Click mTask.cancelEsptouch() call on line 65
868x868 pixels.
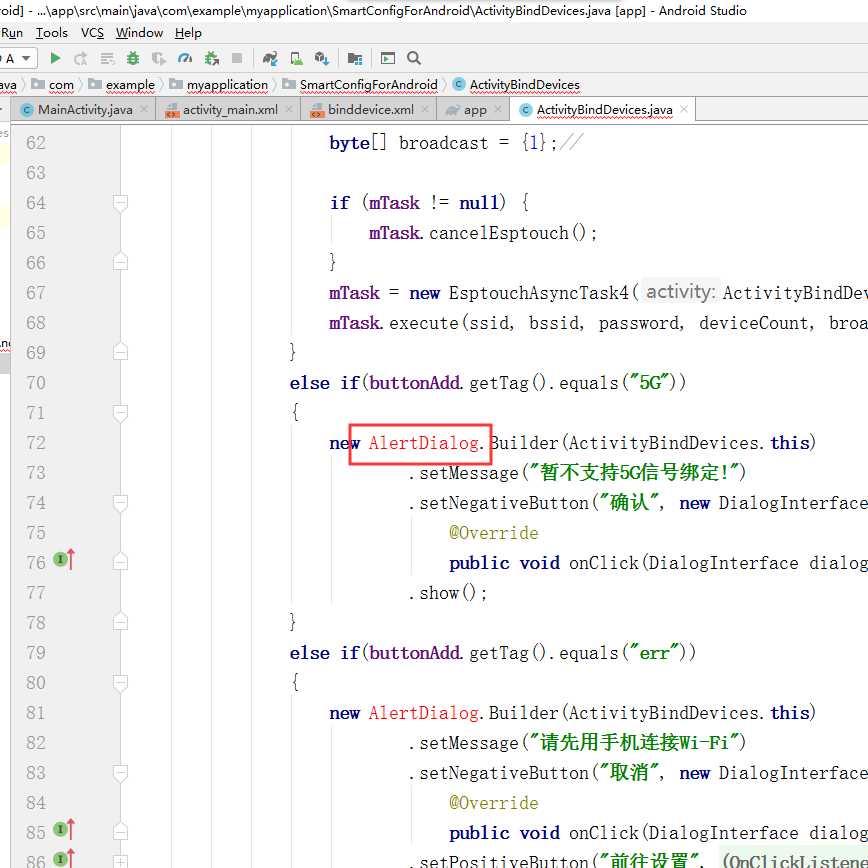coord(483,233)
